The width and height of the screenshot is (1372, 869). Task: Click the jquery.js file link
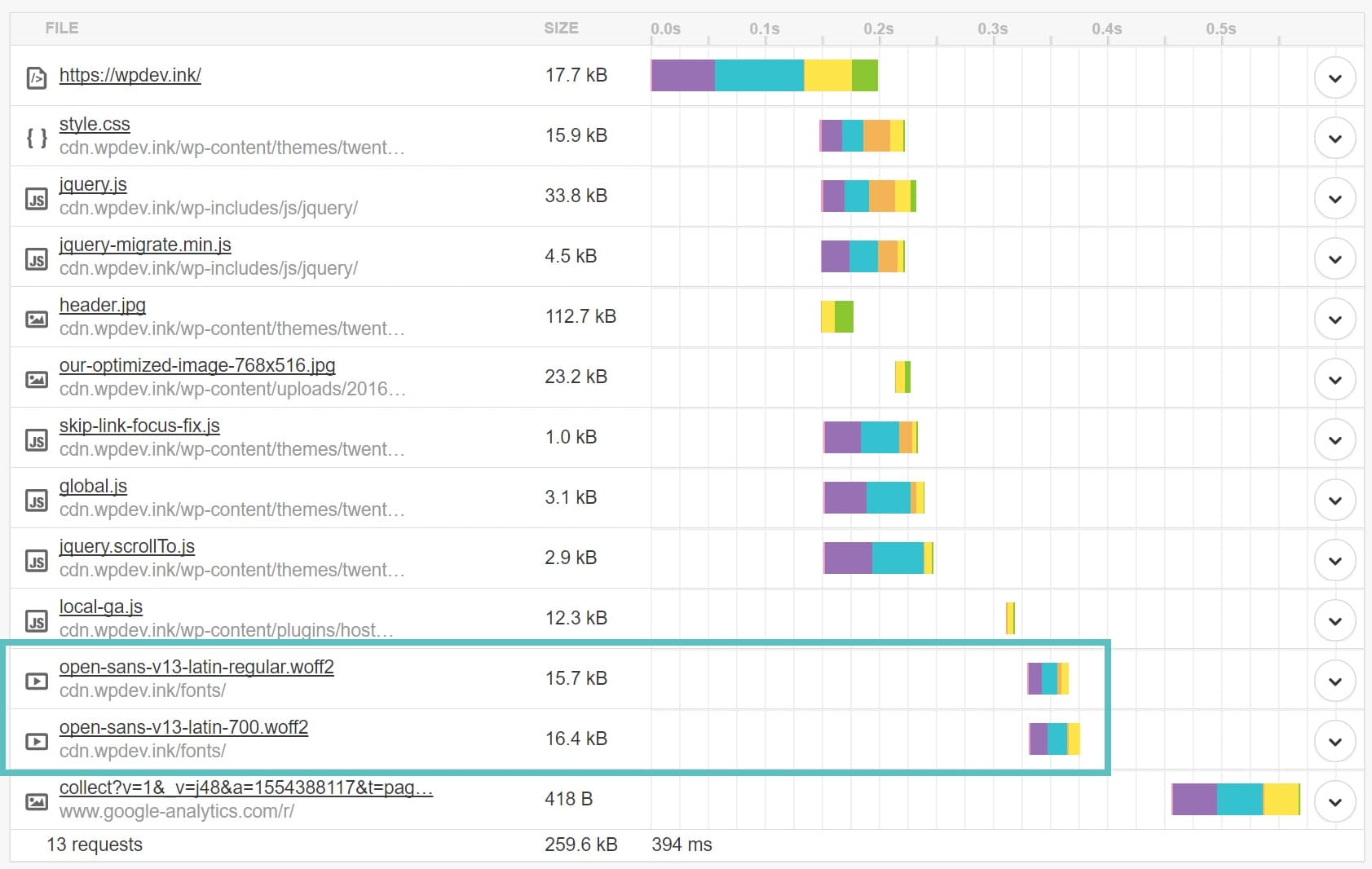[92, 184]
